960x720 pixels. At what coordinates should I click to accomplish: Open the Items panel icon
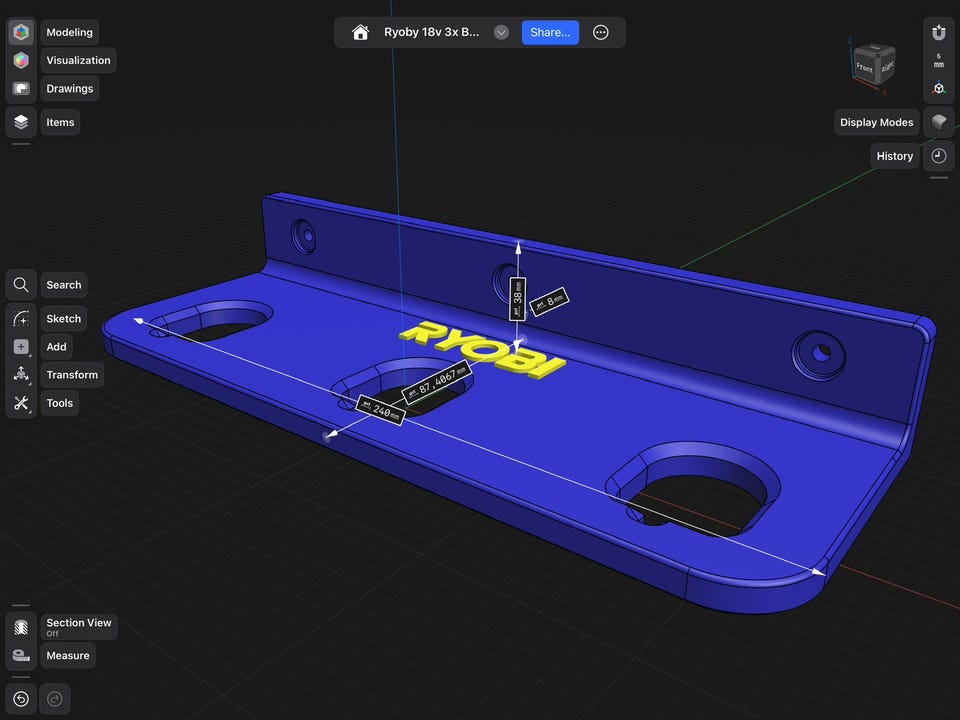[21, 122]
